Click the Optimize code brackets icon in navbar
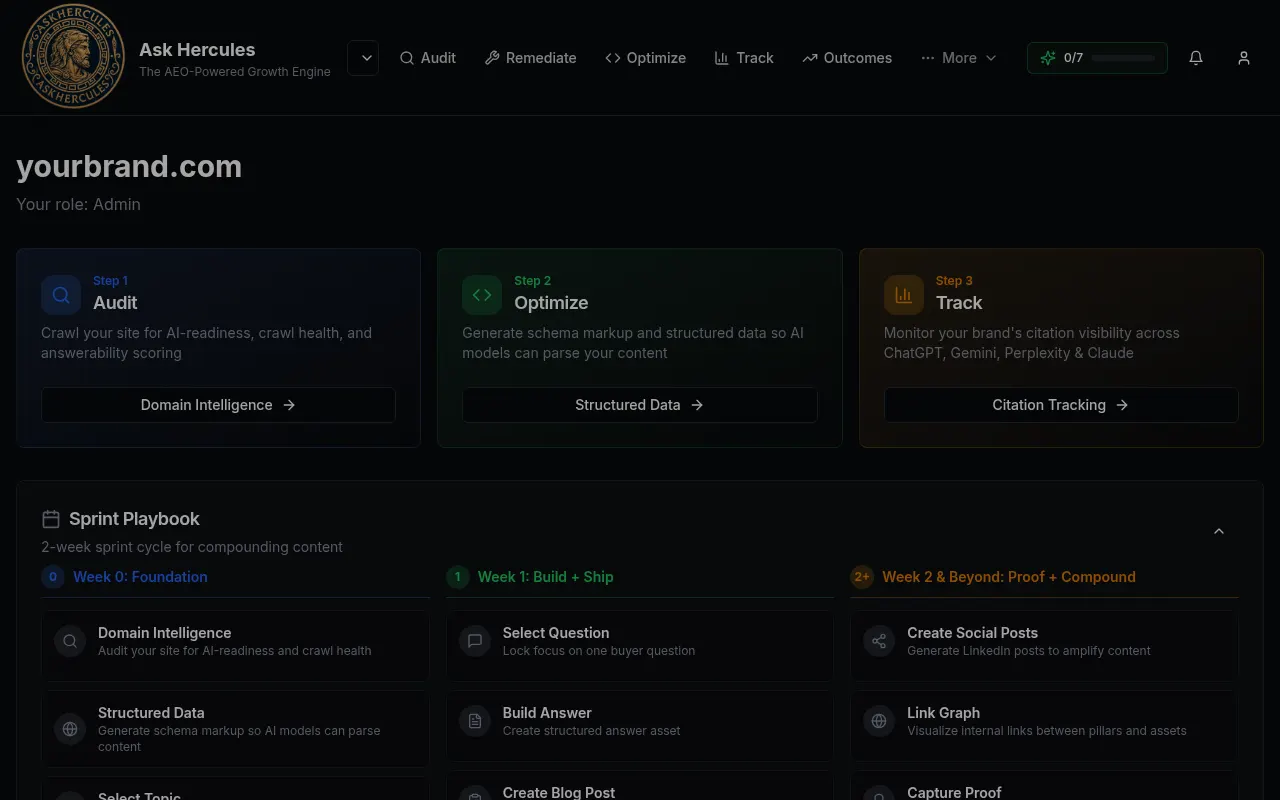Viewport: 1280px width, 800px height. [x=613, y=58]
